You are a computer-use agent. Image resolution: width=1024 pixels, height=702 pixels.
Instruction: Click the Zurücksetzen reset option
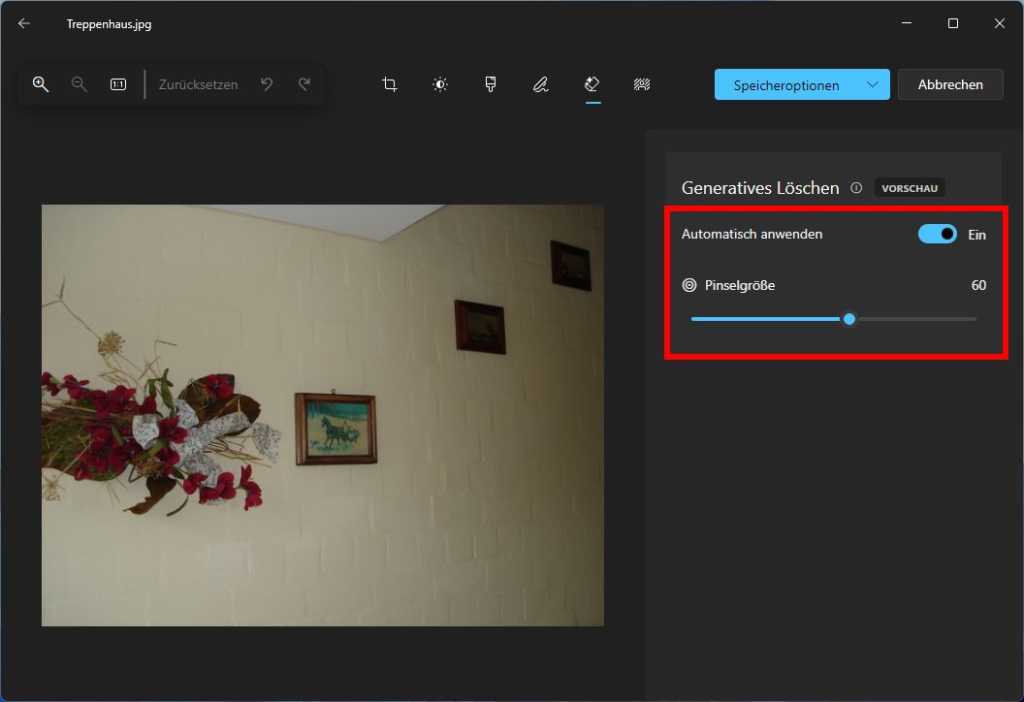pyautogui.click(x=198, y=84)
